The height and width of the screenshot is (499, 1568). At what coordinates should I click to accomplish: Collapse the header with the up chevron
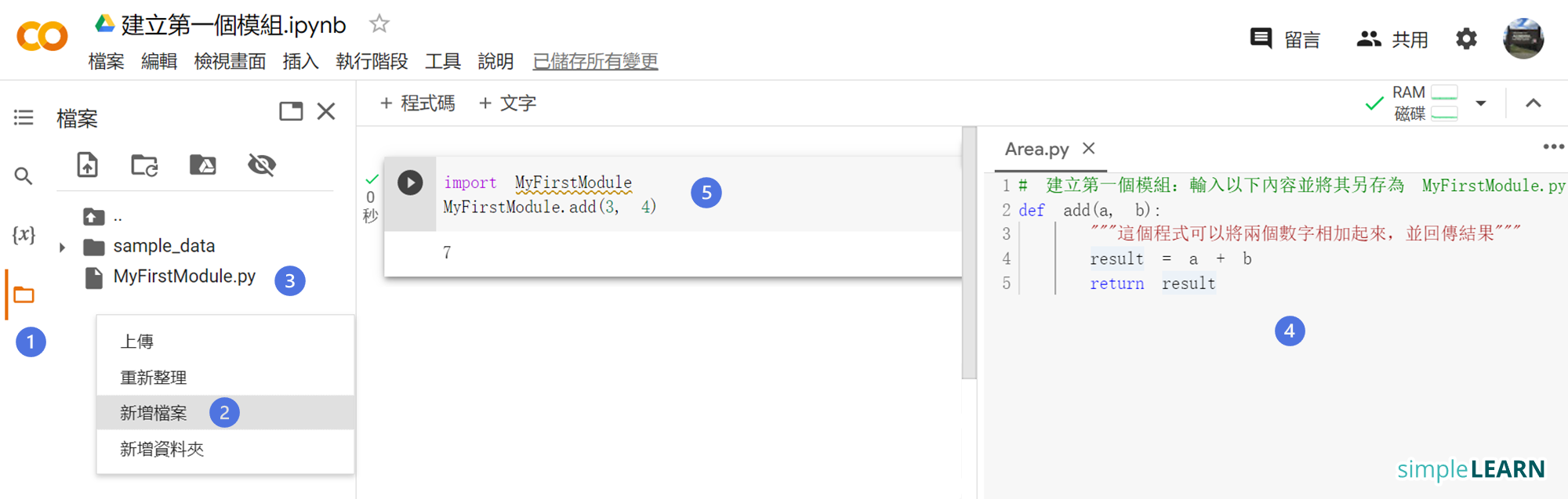1534,103
